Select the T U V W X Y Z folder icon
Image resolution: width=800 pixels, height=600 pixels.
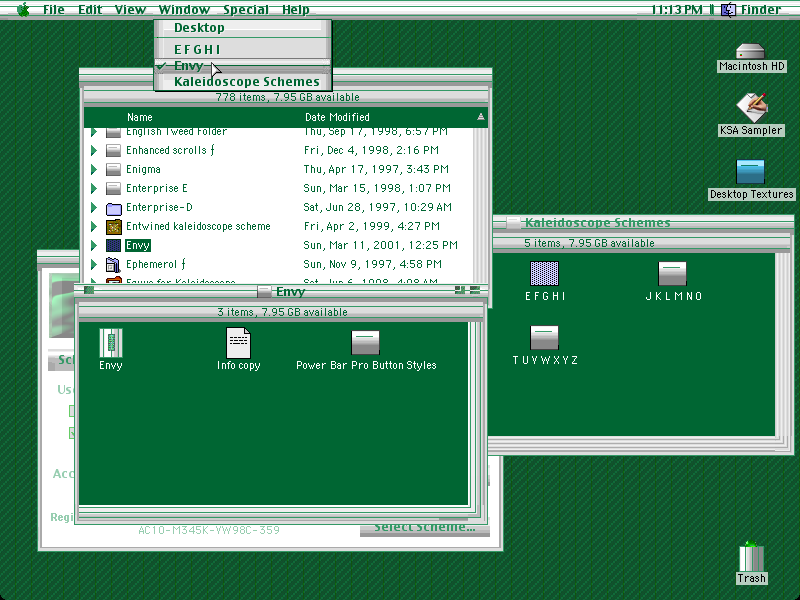point(544,337)
